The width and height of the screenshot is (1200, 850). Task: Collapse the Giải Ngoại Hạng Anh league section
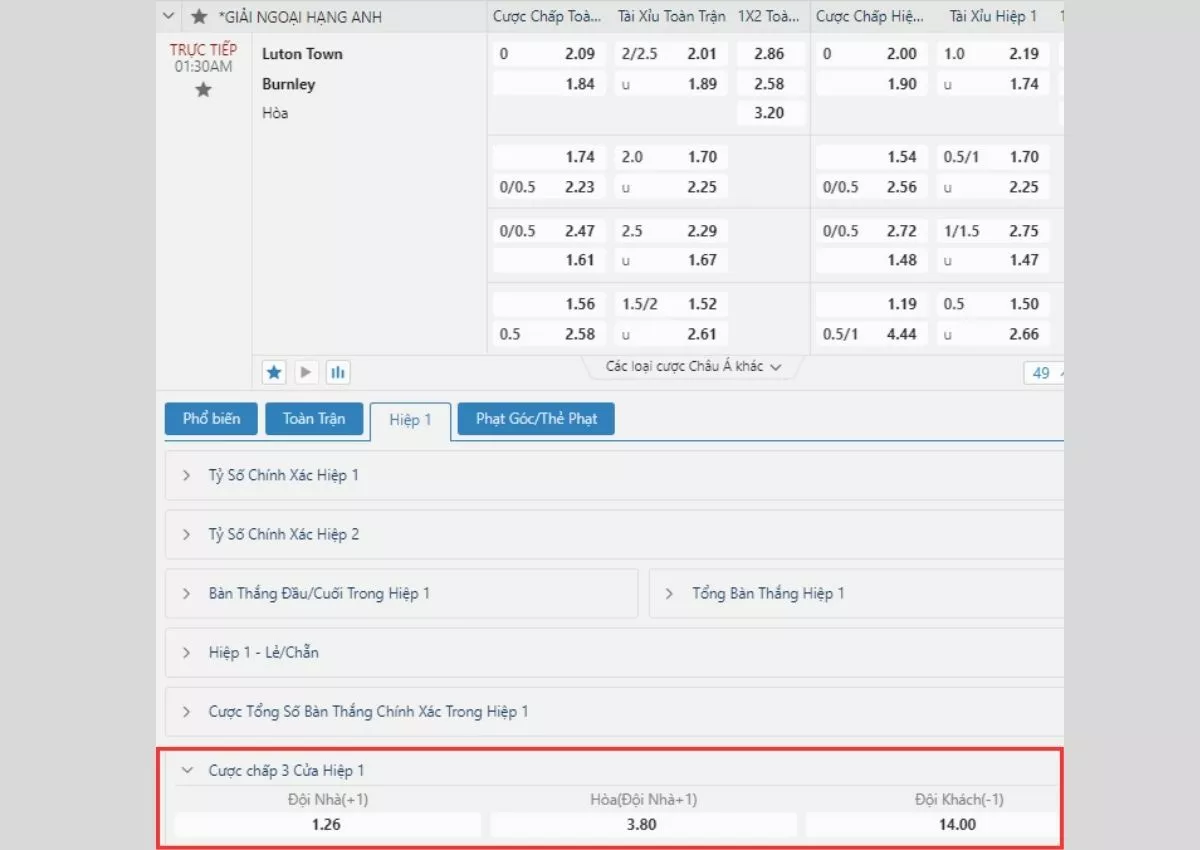(168, 16)
